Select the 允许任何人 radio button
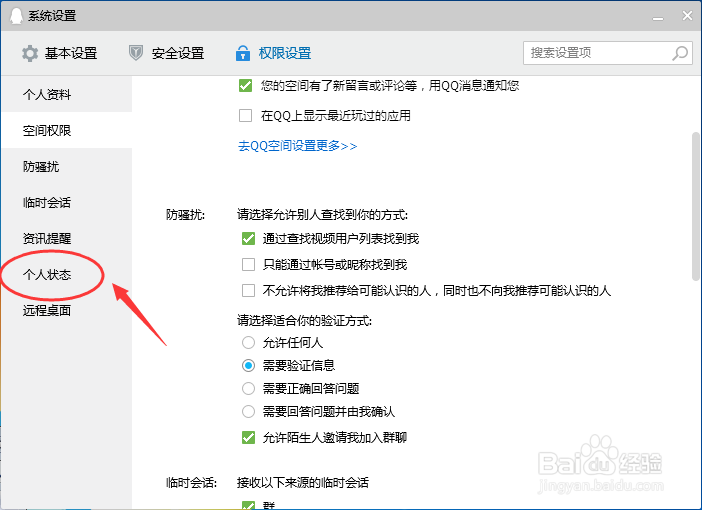The width and height of the screenshot is (702, 510). [x=248, y=343]
